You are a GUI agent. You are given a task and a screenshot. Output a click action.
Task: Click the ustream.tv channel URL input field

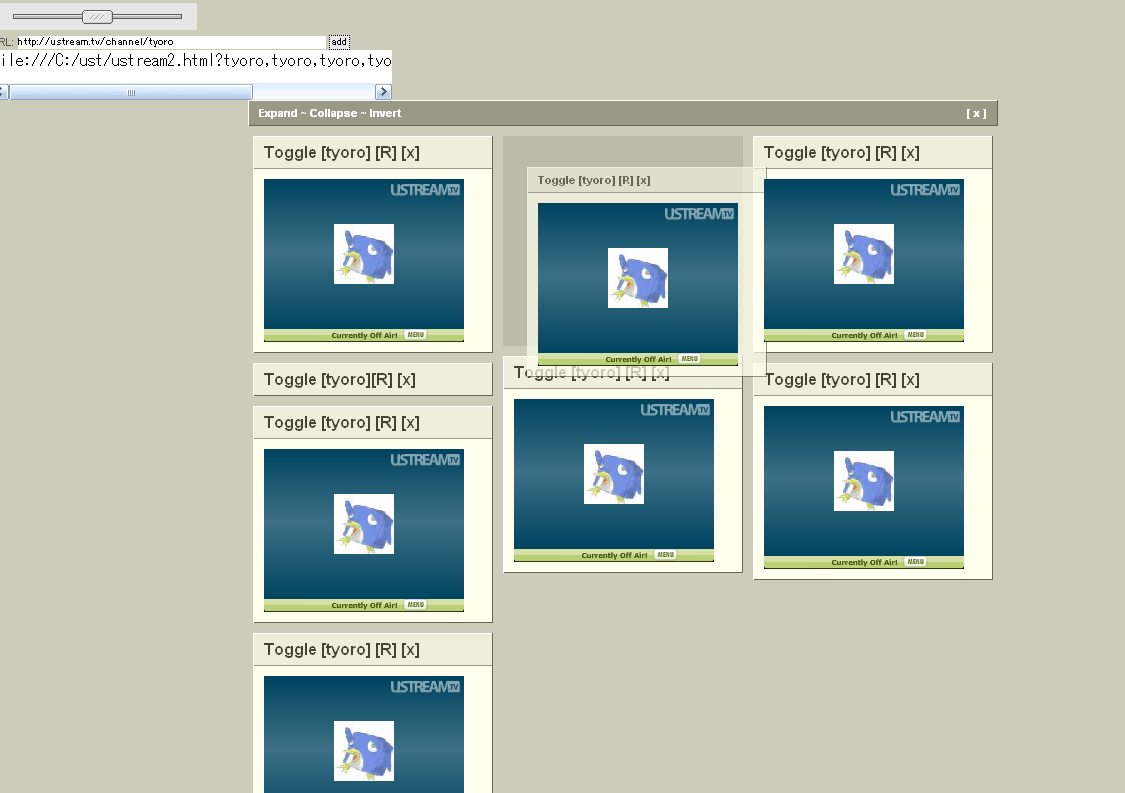171,42
